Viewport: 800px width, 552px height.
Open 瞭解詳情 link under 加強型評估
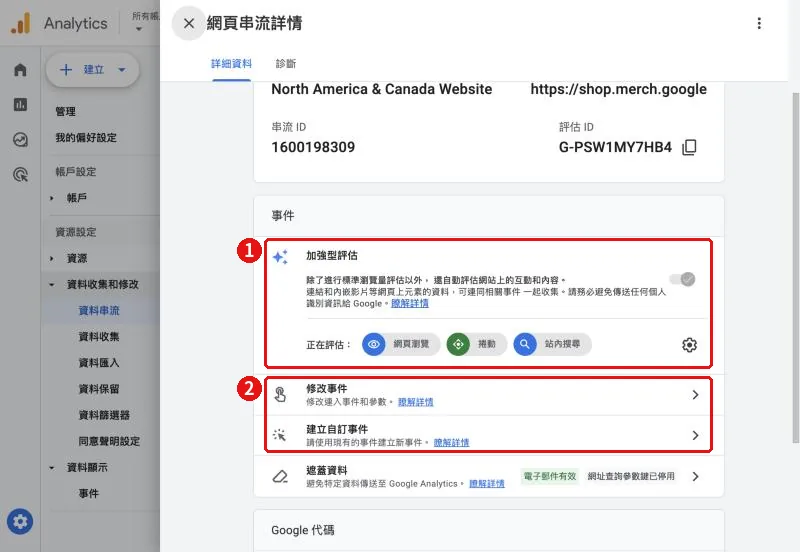point(410,304)
